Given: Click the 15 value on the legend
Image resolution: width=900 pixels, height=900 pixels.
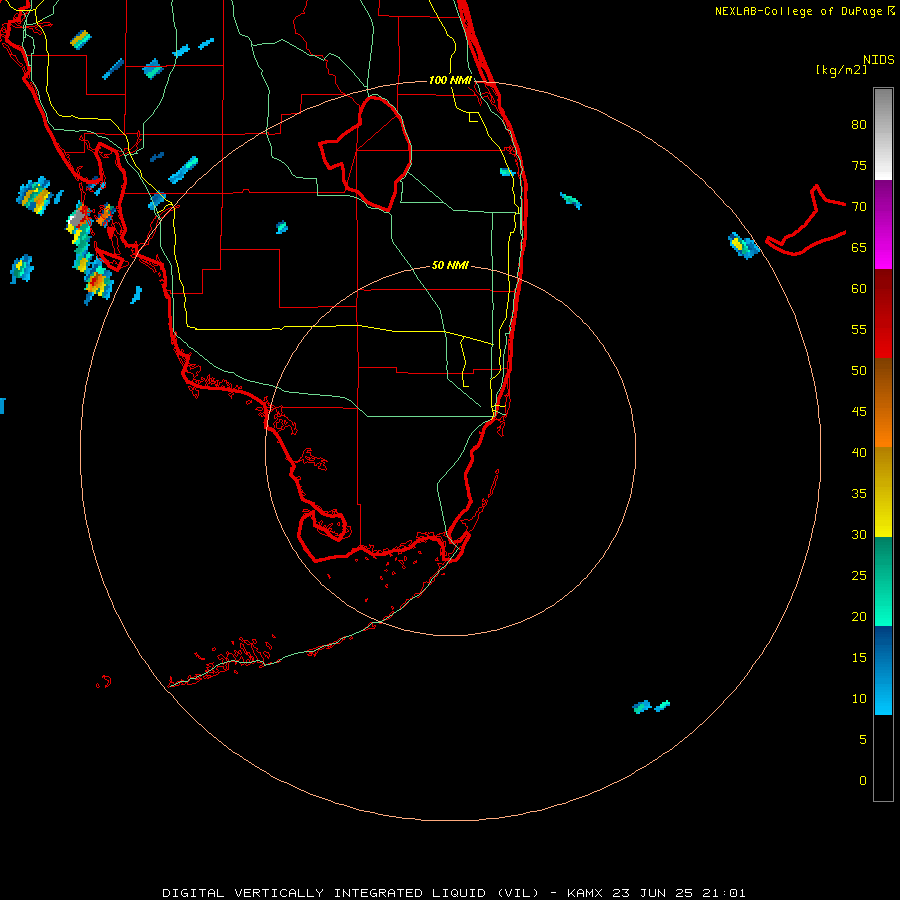Looking at the screenshot, I should 859,658.
